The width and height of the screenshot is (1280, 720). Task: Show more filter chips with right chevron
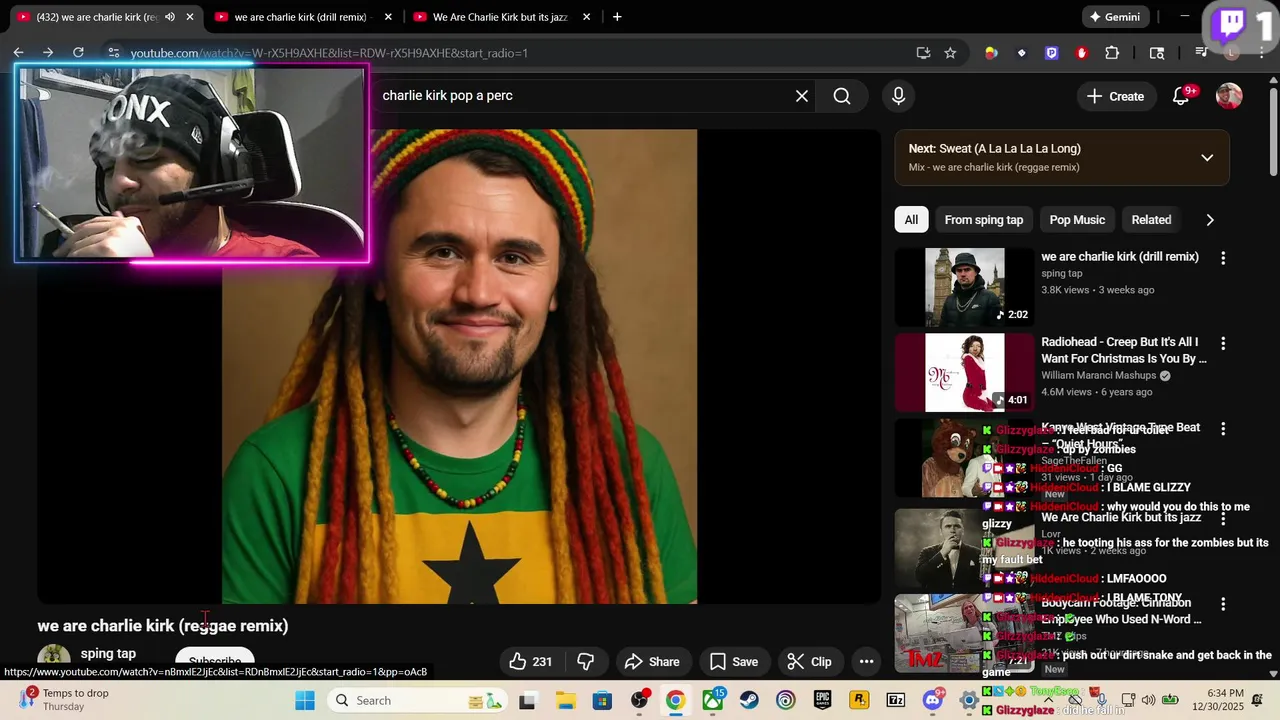(1210, 220)
